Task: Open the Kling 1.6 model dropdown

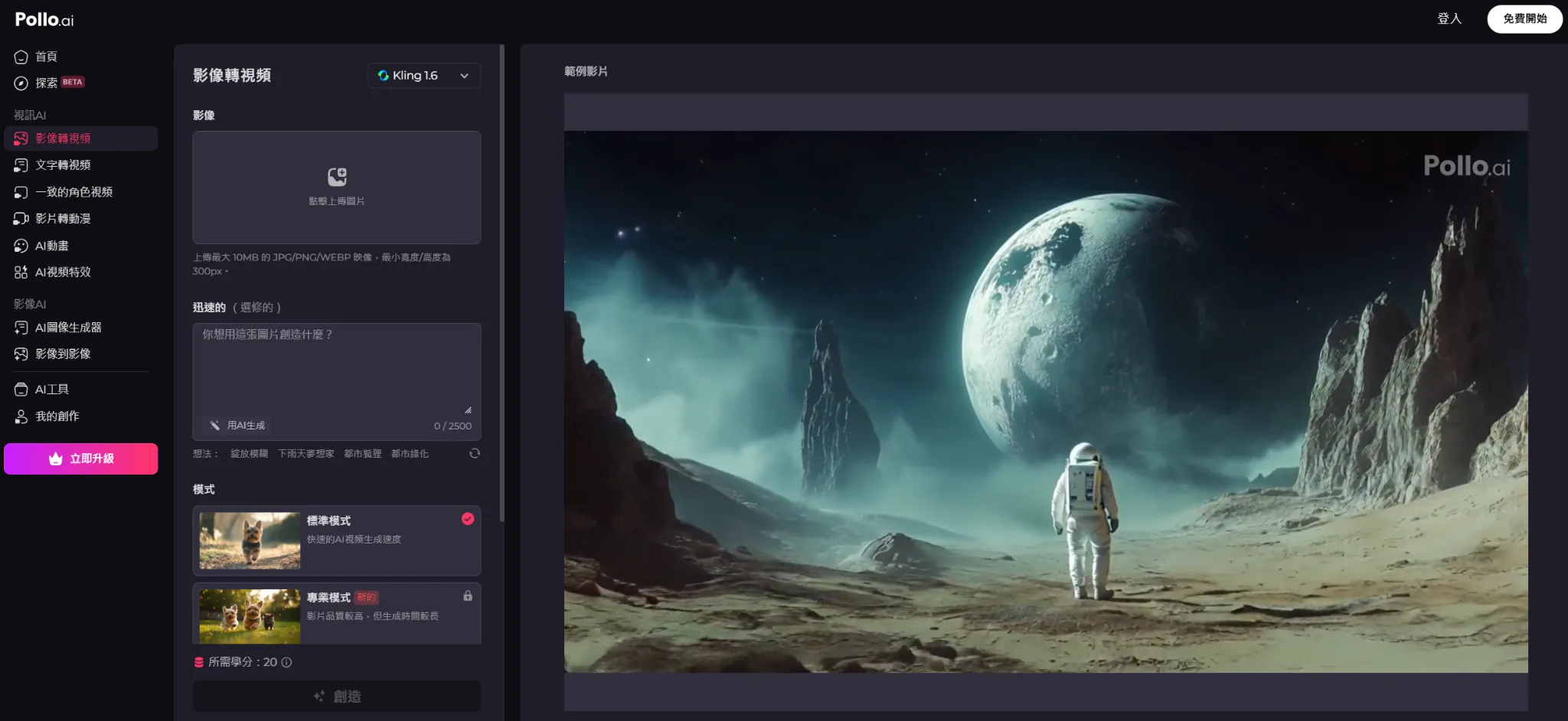Action: [423, 75]
